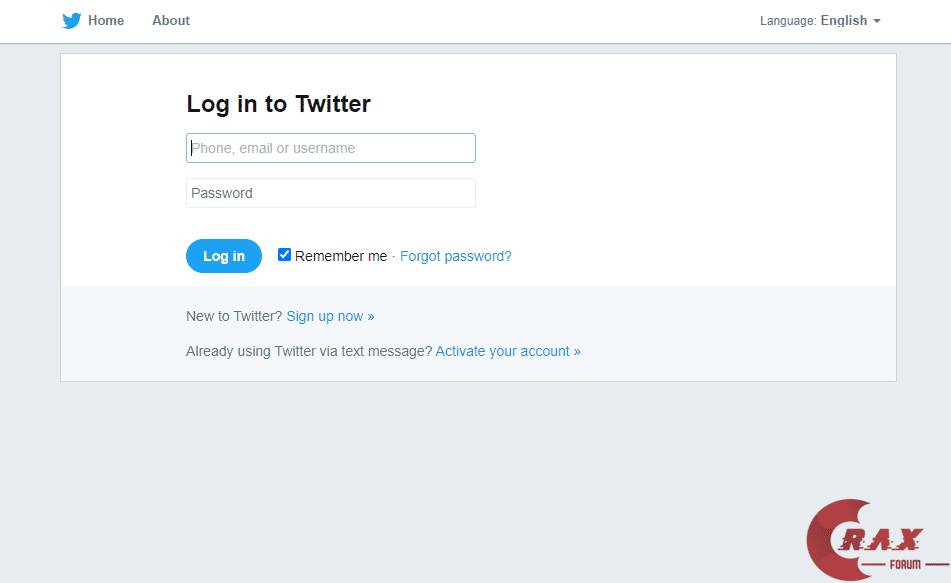The height and width of the screenshot is (583, 951).
Task: Expand the Language dropdown caret
Action: click(877, 21)
